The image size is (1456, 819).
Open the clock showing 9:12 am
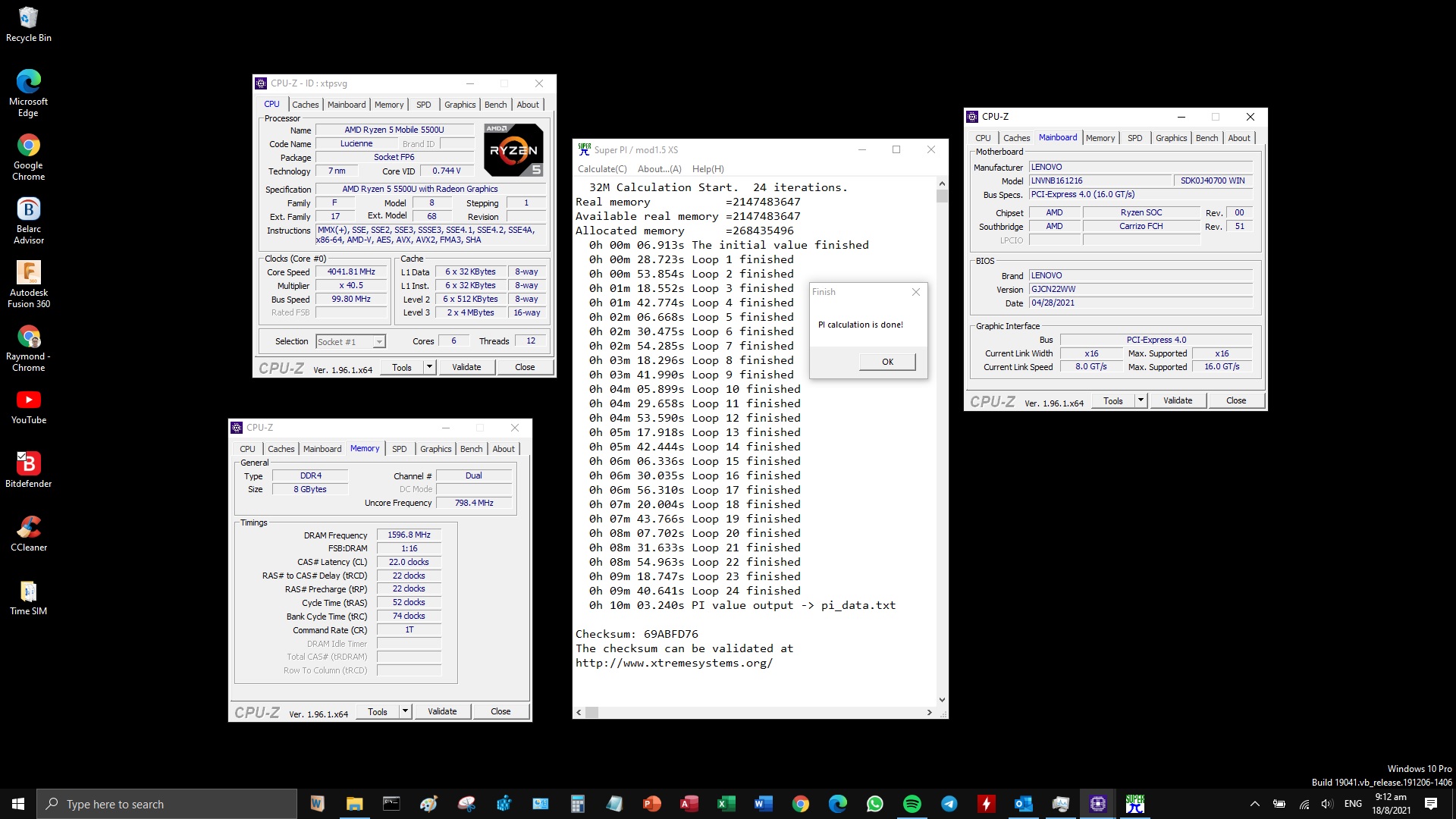[1391, 804]
